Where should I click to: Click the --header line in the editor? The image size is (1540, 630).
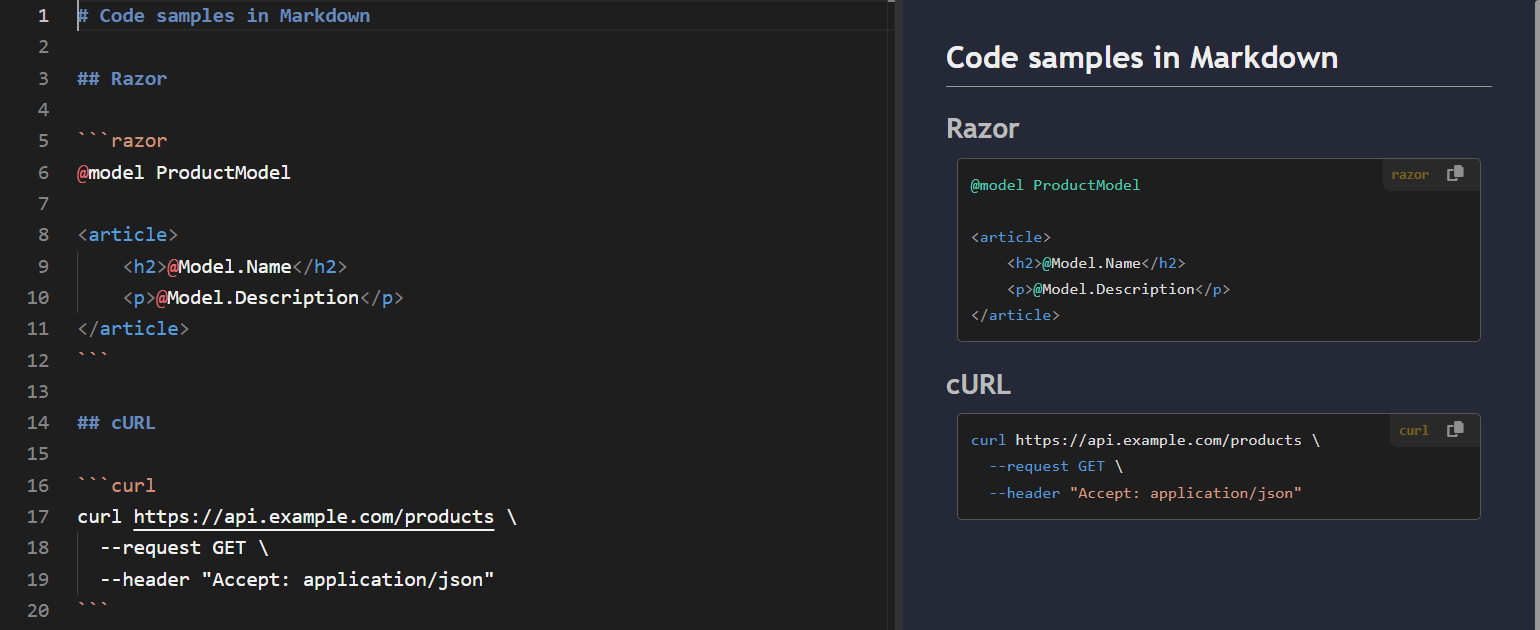pyautogui.click(x=297, y=579)
